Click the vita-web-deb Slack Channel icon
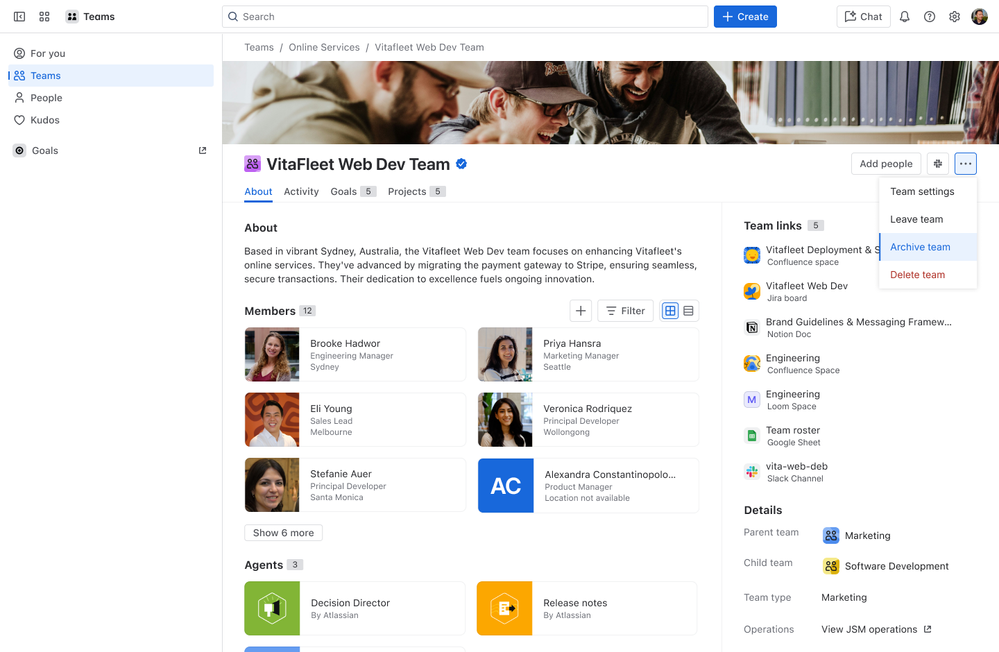Viewport: 999px width, 652px height. click(x=752, y=472)
